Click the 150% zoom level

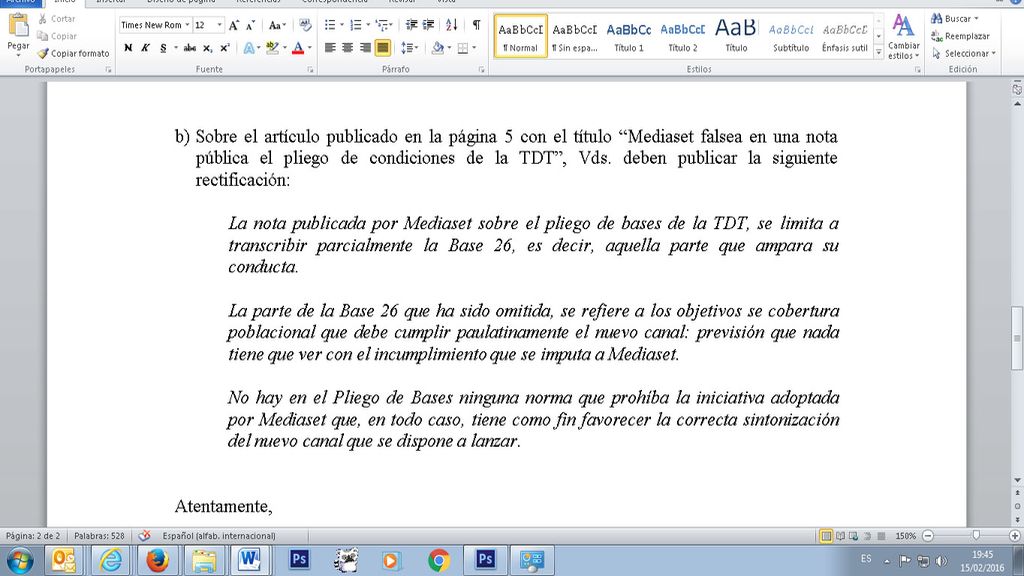tap(906, 536)
